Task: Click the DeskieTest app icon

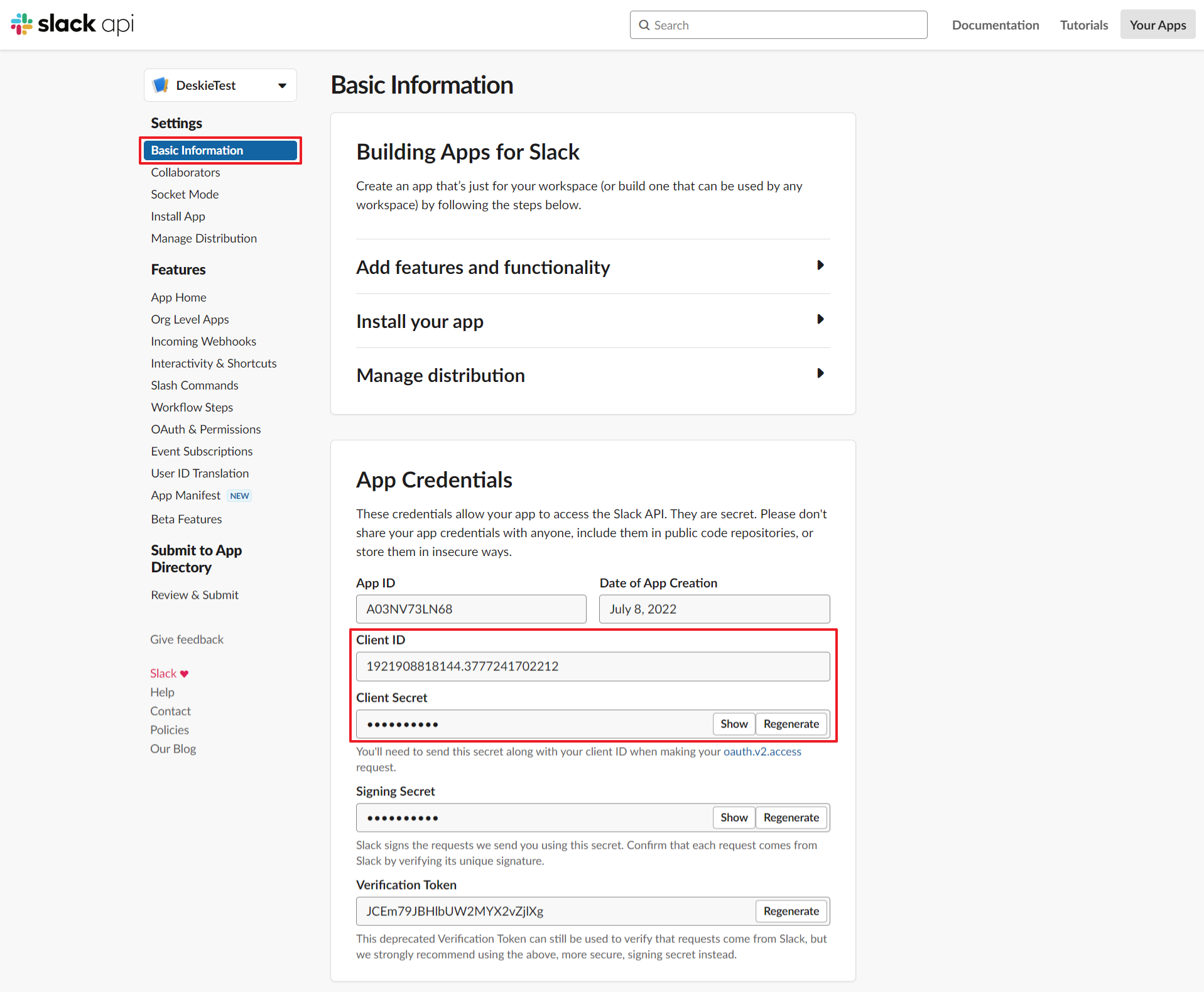Action: point(161,85)
